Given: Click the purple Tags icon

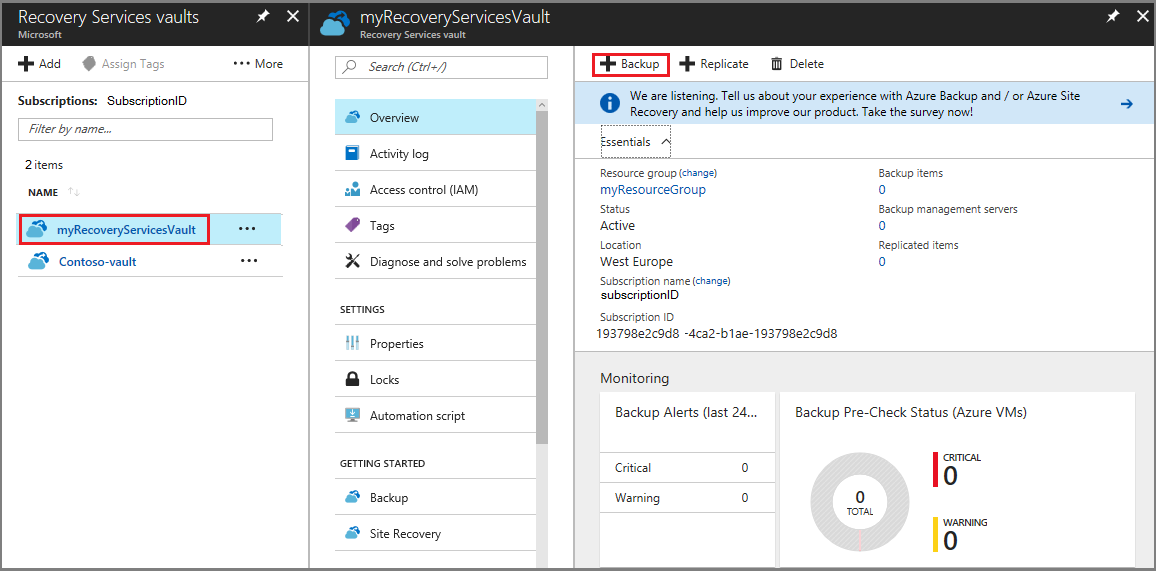Looking at the screenshot, I should point(352,225).
